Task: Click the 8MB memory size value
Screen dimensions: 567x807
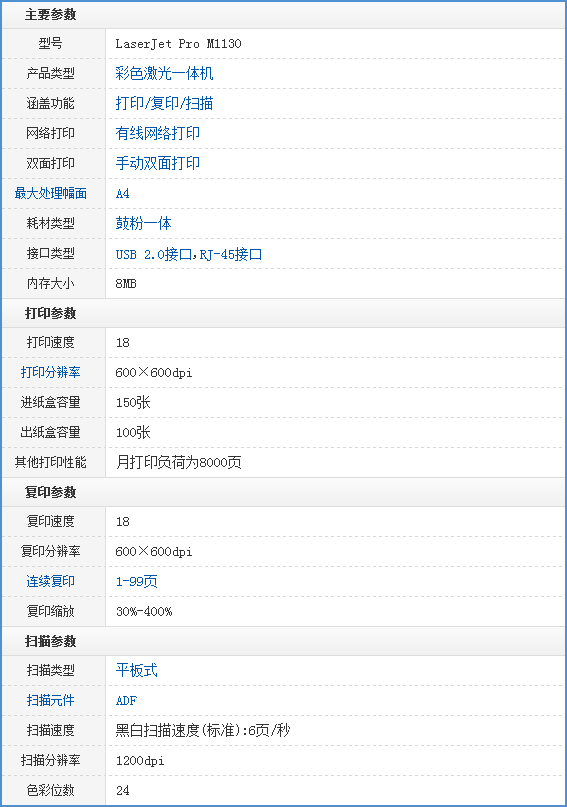Action: pyautogui.click(x=126, y=284)
